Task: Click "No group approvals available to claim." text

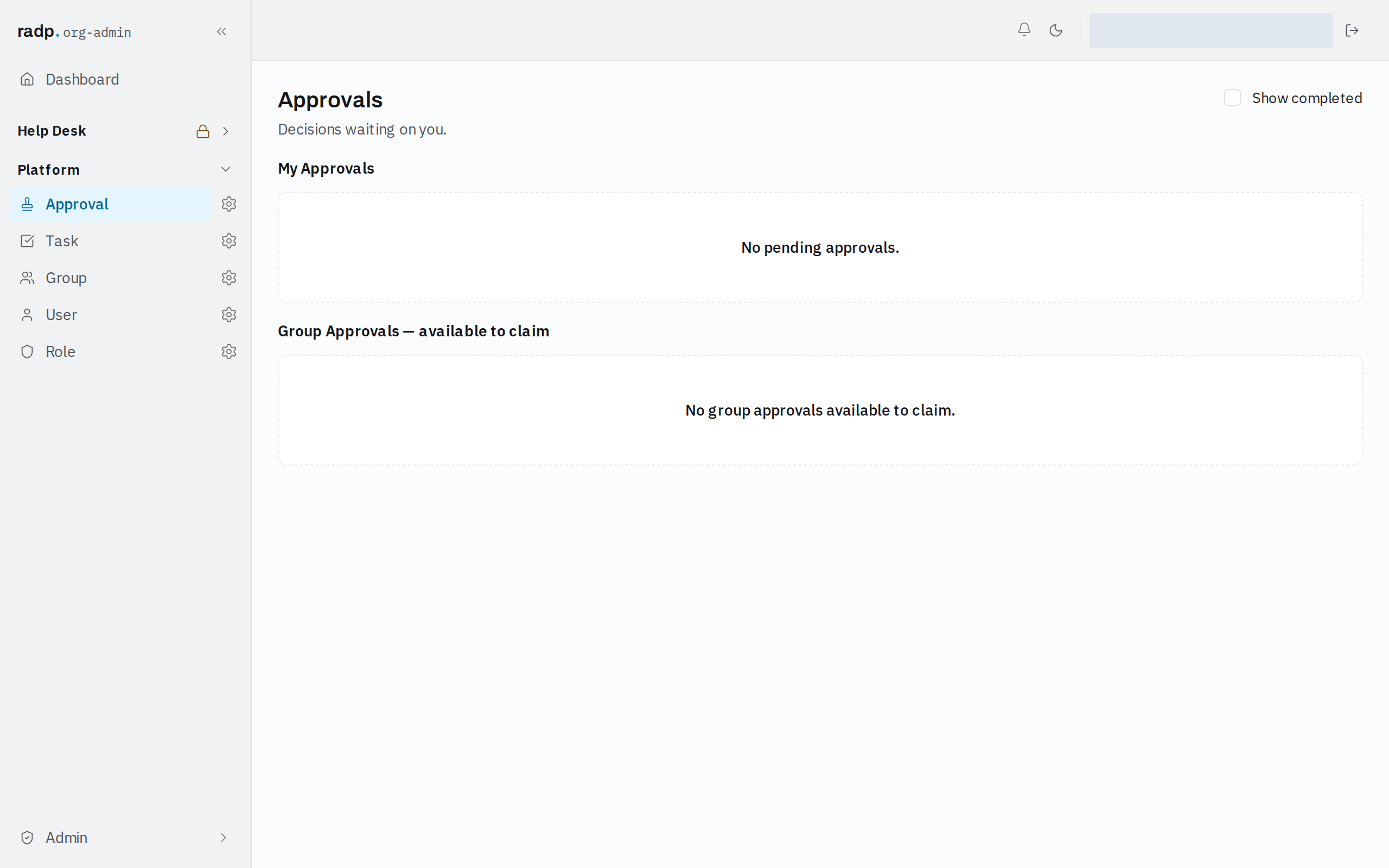Action: [x=820, y=410]
